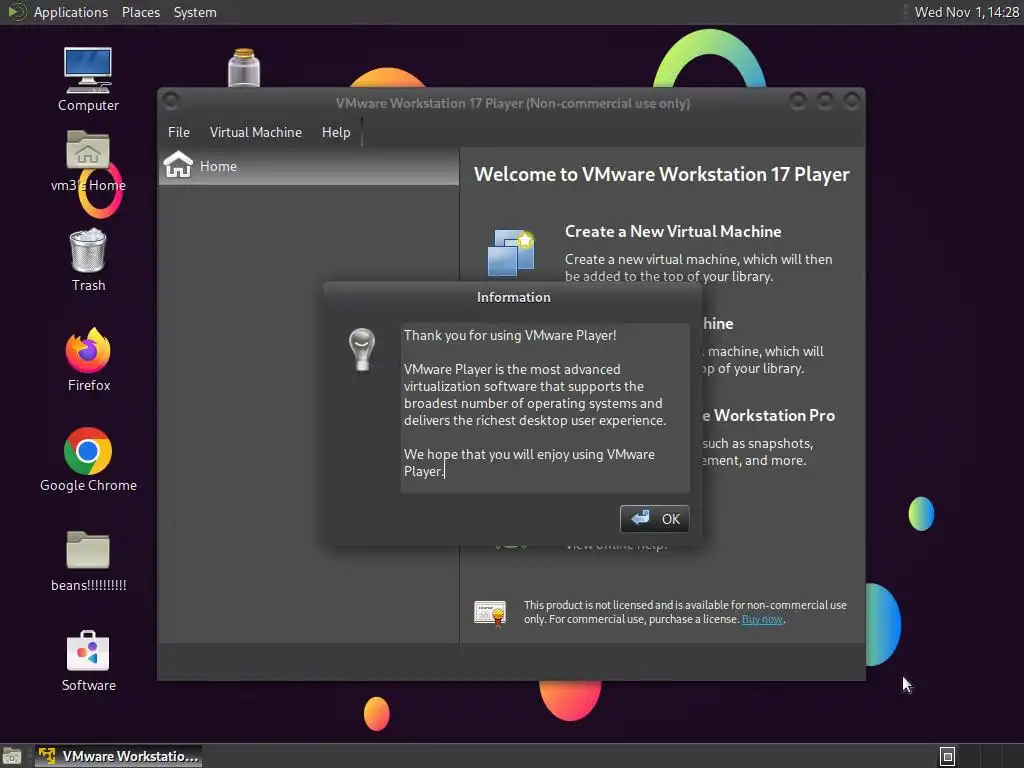The width and height of the screenshot is (1024, 768).
Task: Click the Create a New Virtual Machine icon
Action: pyautogui.click(x=511, y=253)
